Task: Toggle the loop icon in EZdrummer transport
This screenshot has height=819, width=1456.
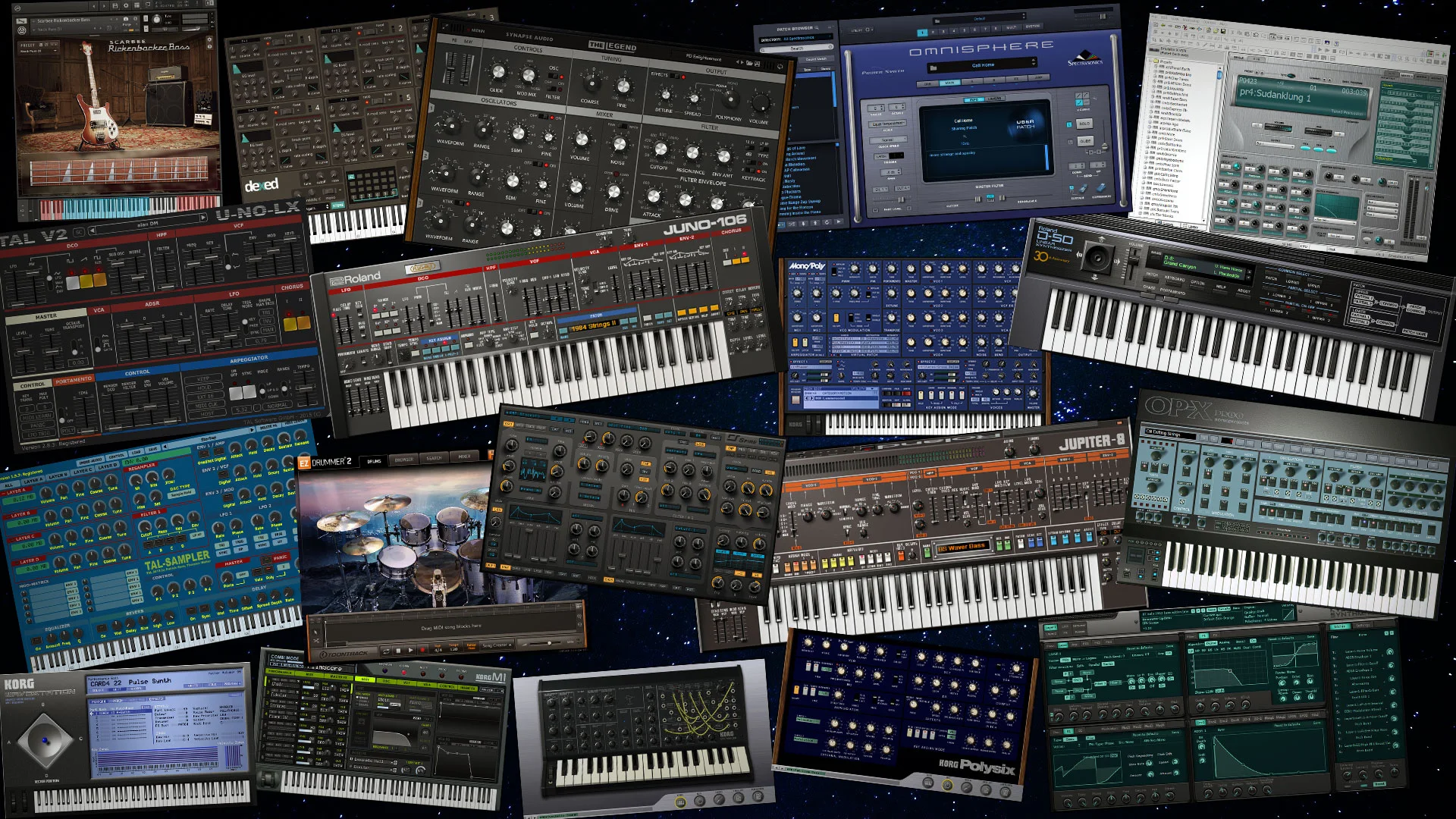Action: click(386, 651)
